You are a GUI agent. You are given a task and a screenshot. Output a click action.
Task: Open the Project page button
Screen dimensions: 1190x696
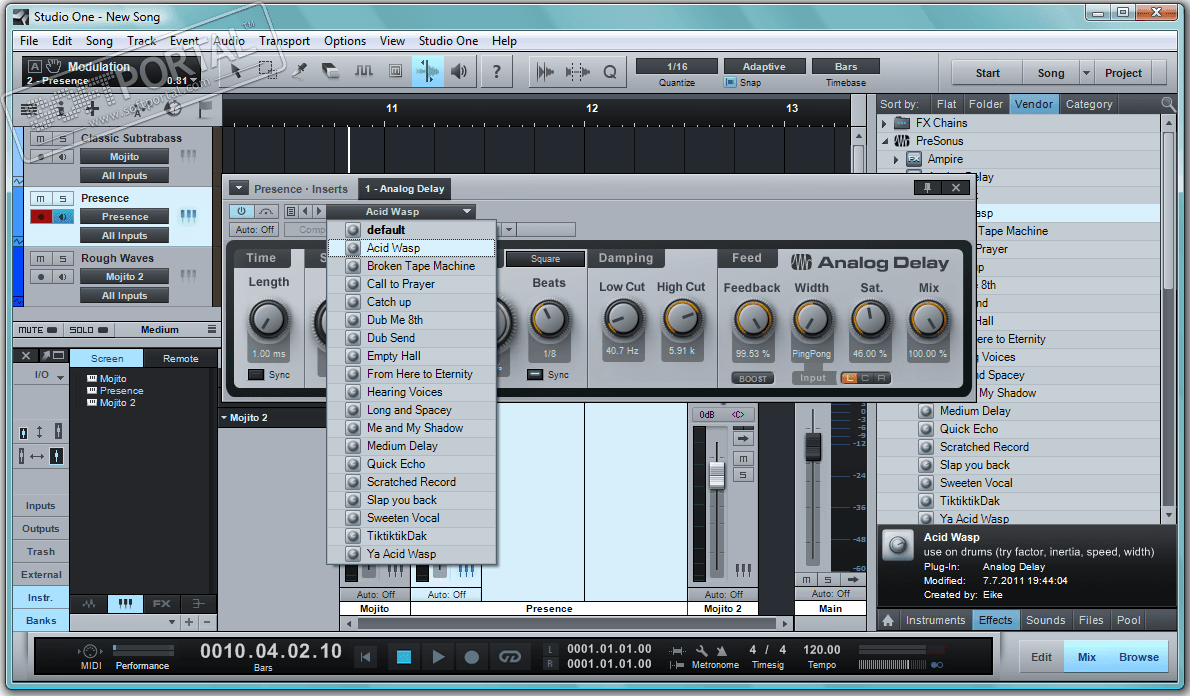pyautogui.click(x=1122, y=73)
